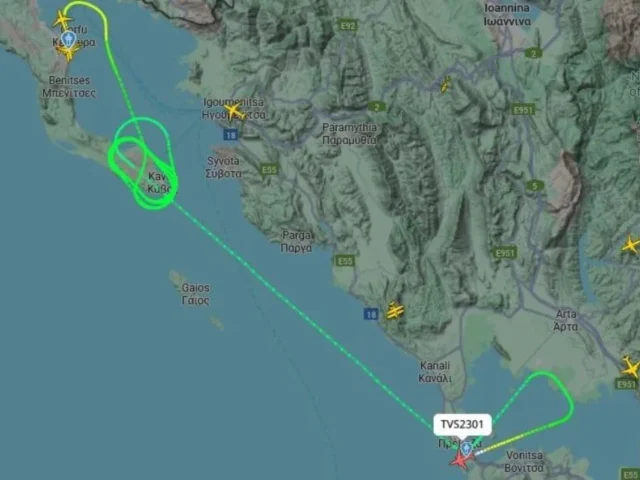Click the E92 road shield

[x=348, y=26]
